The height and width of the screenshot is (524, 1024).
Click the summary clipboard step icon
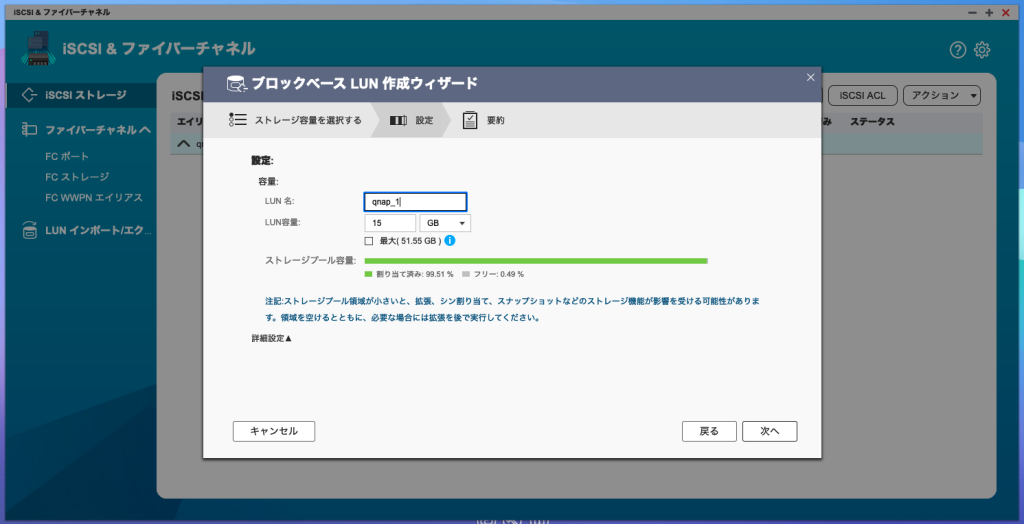[x=470, y=120]
